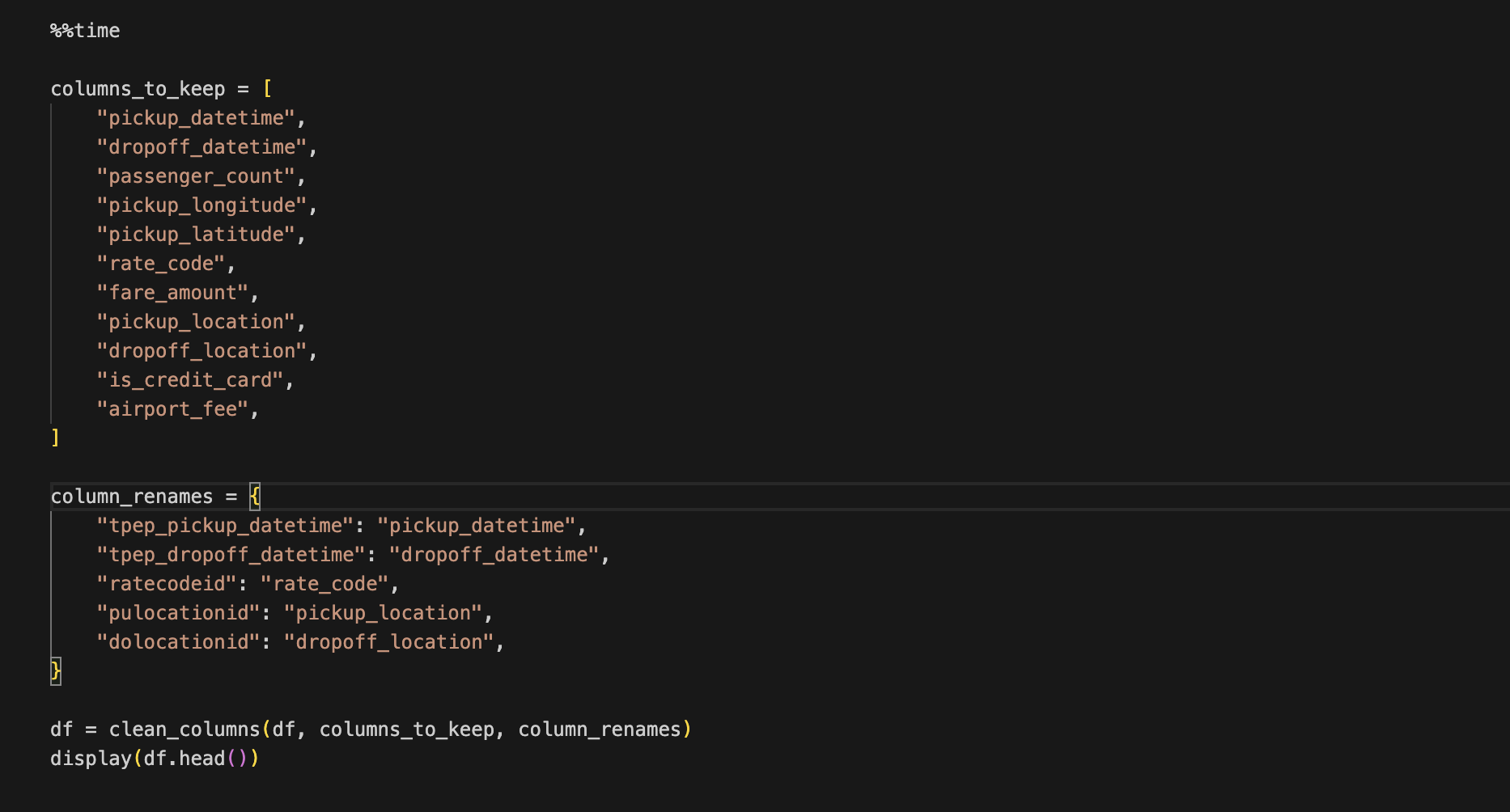Place cursor on the "ratecodeid" key
1510x812 pixels.
pyautogui.click(x=167, y=584)
